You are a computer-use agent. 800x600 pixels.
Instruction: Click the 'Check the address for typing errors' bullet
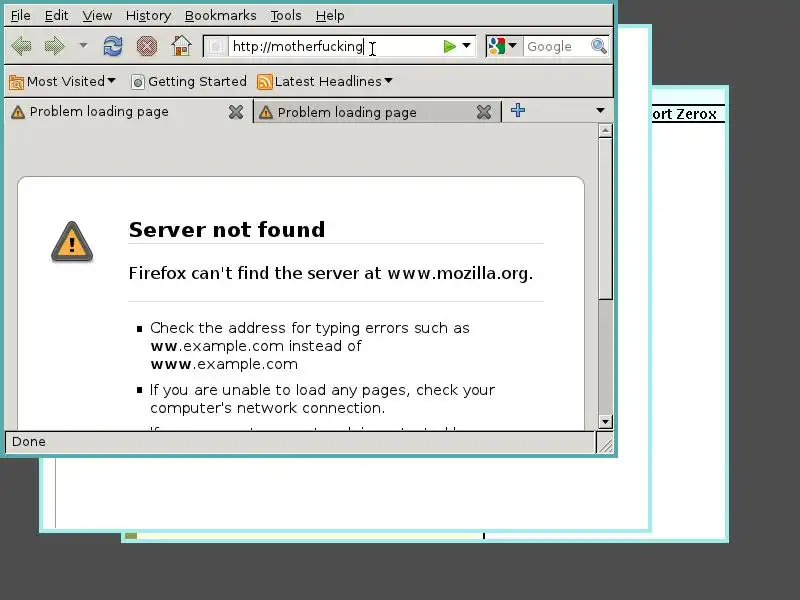tap(310, 346)
